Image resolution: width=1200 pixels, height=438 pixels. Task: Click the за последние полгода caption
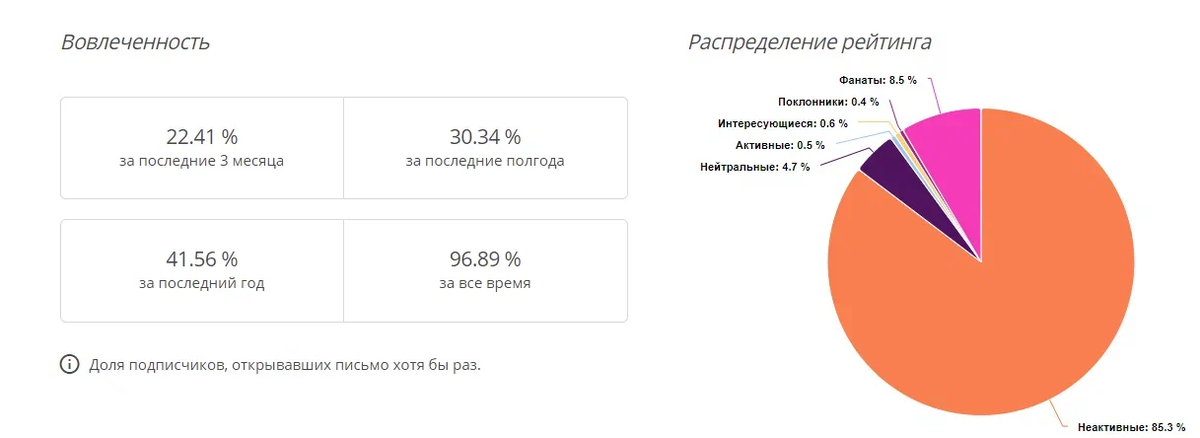click(x=485, y=161)
